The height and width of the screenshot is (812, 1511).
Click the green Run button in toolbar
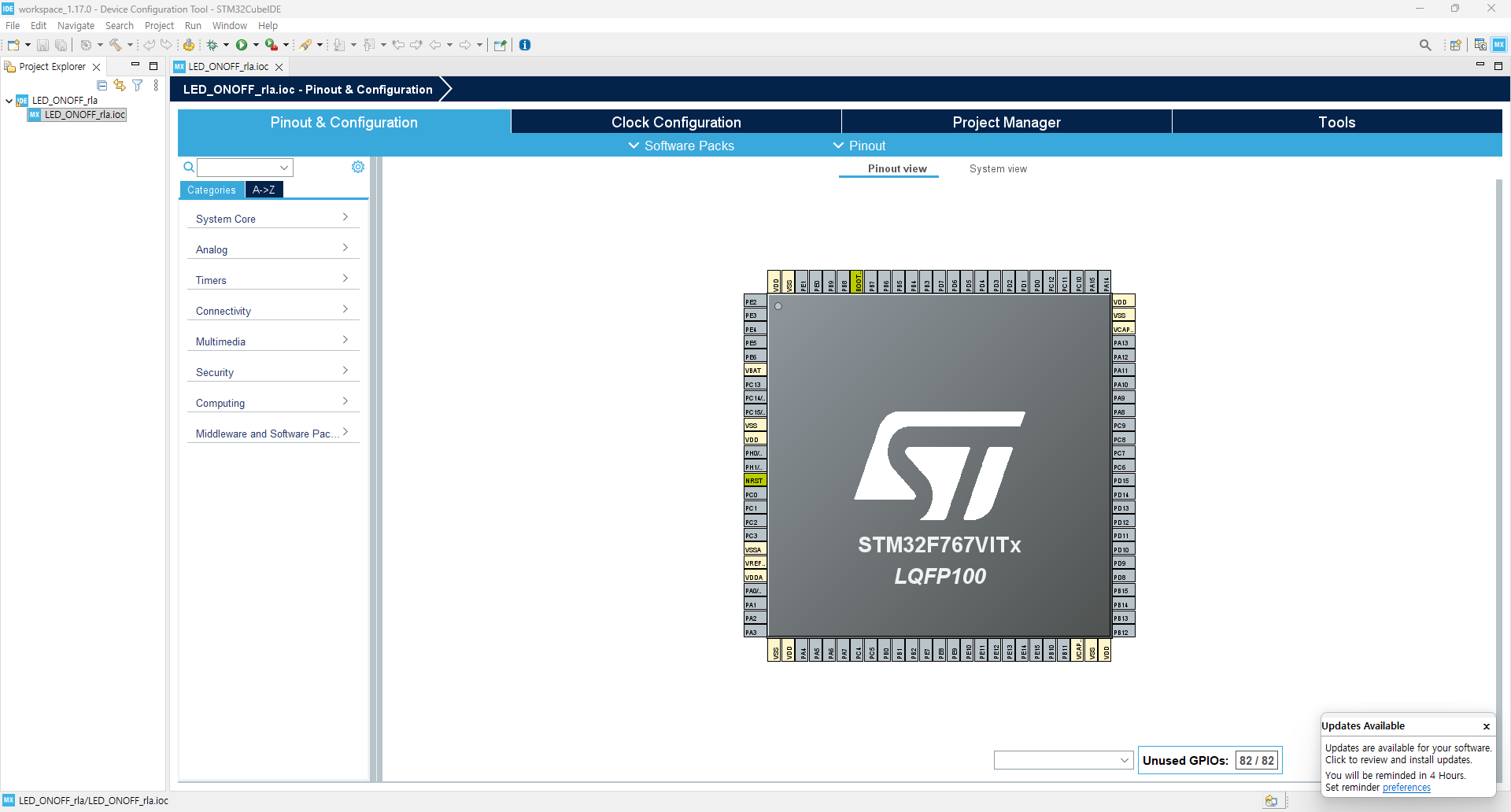tap(242, 45)
